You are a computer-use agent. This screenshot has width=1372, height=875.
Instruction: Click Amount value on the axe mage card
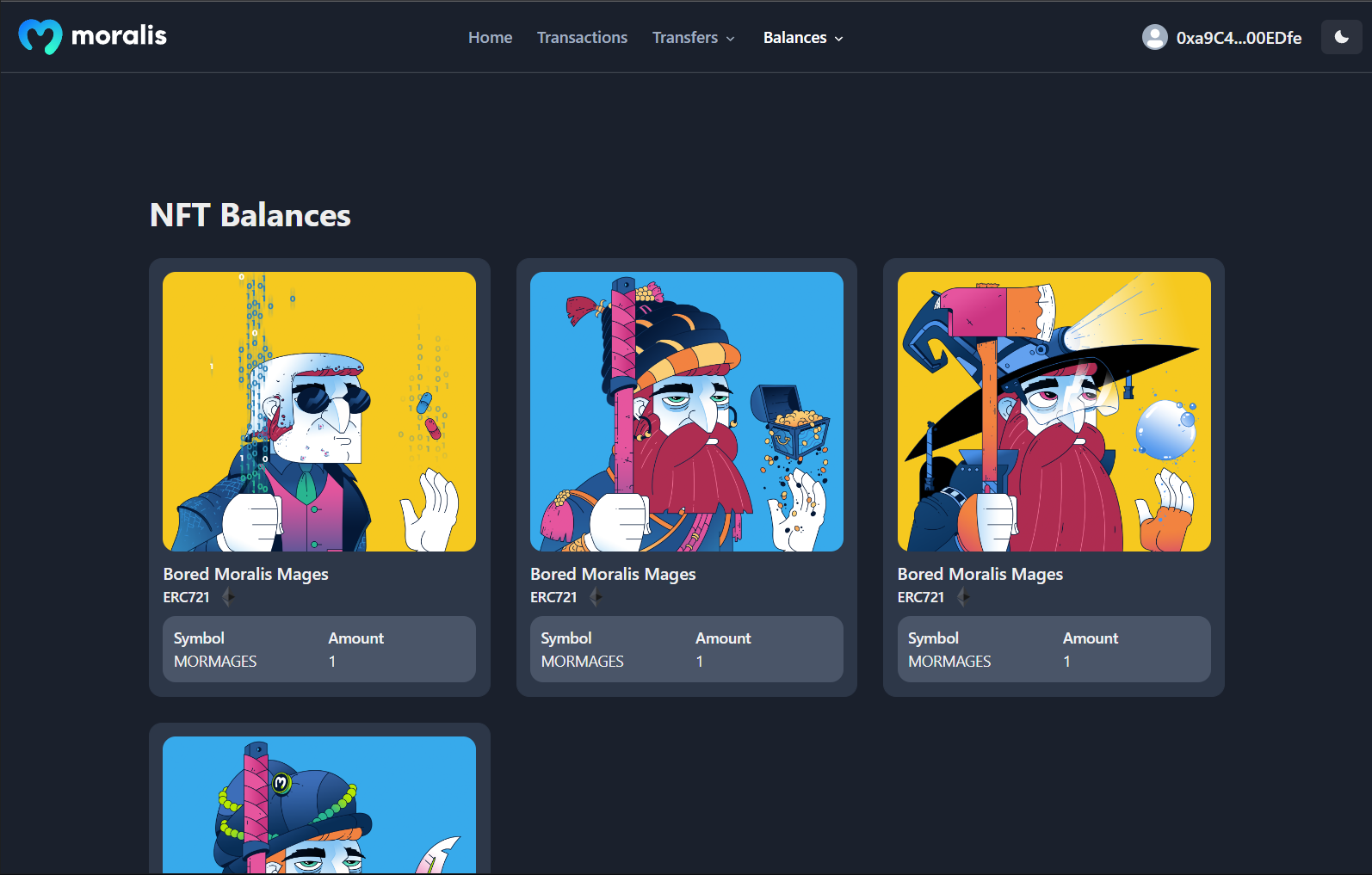[1066, 662]
